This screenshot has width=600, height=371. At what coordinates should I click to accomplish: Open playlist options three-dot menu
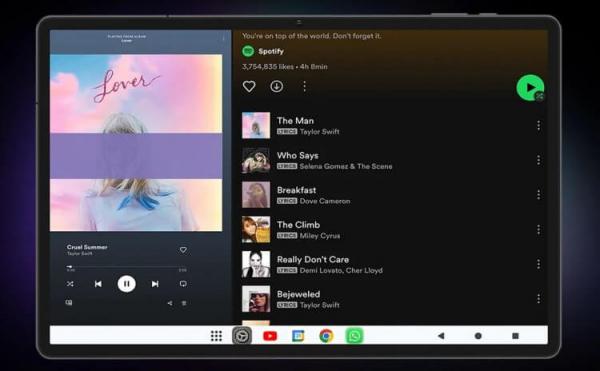pos(305,86)
